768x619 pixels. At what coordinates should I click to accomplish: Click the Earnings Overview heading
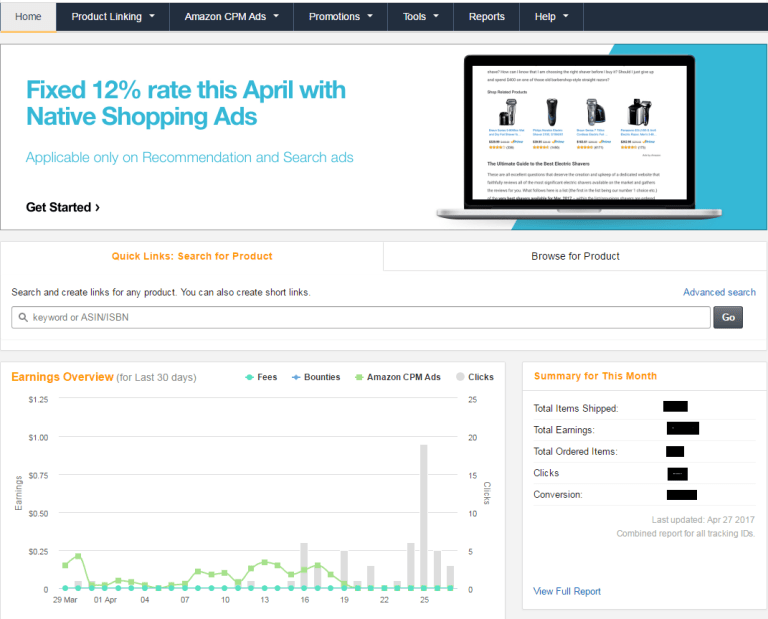[62, 377]
